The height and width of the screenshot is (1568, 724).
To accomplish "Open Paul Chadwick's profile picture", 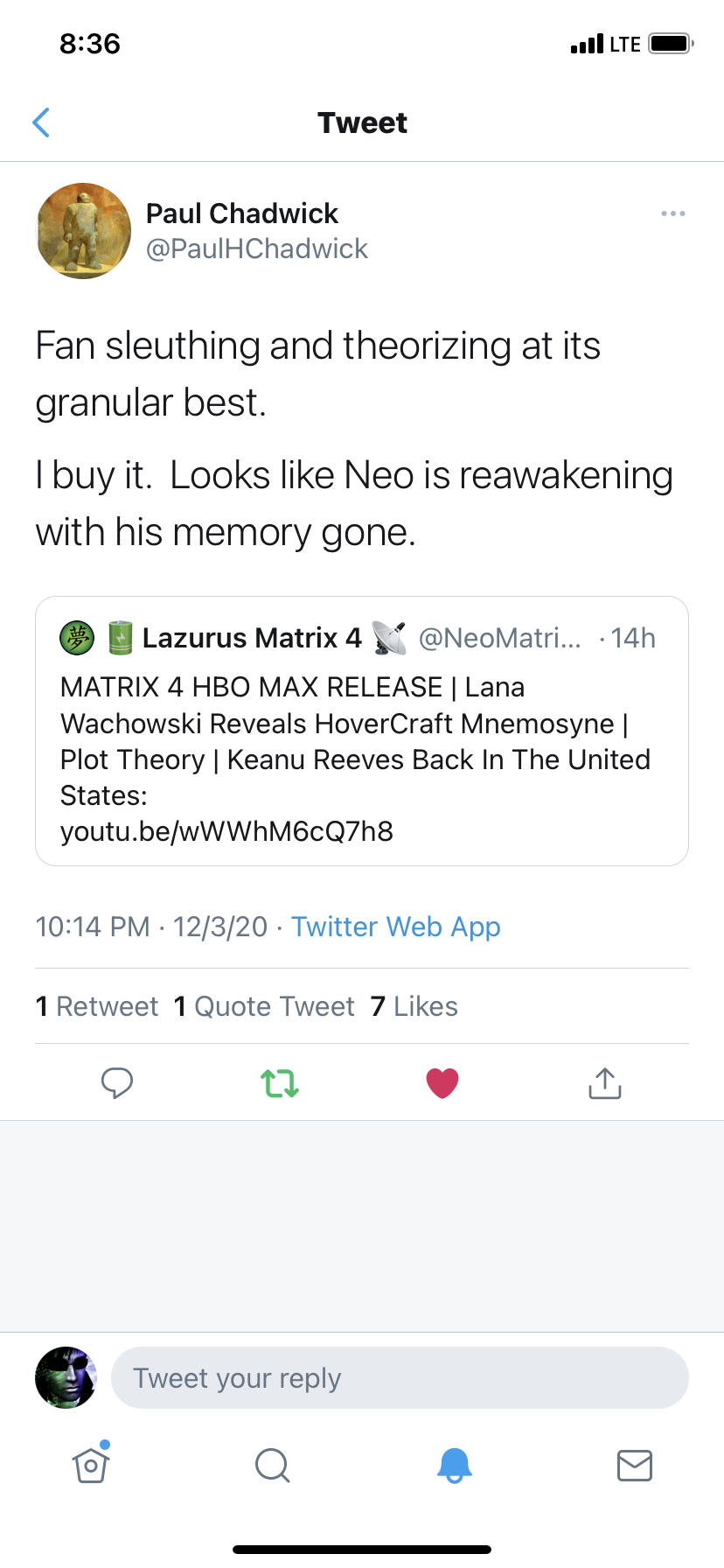I will coord(84,231).
